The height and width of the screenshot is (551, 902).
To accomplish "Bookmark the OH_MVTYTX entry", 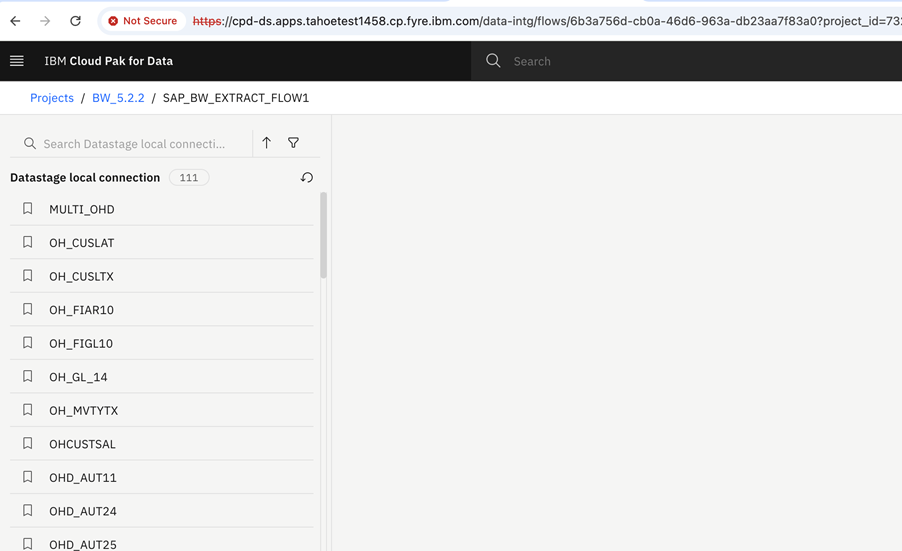I will 27,410.
